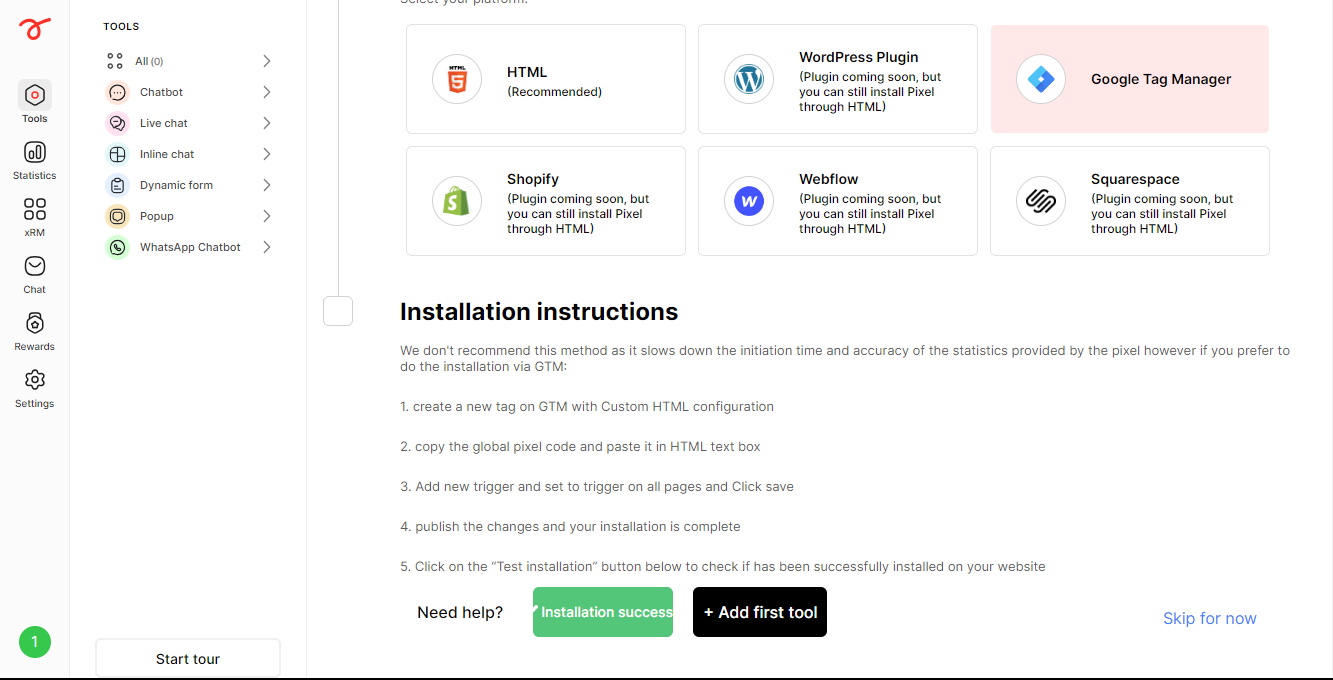
Task: Click the Popup tool icon
Action: pos(117,216)
